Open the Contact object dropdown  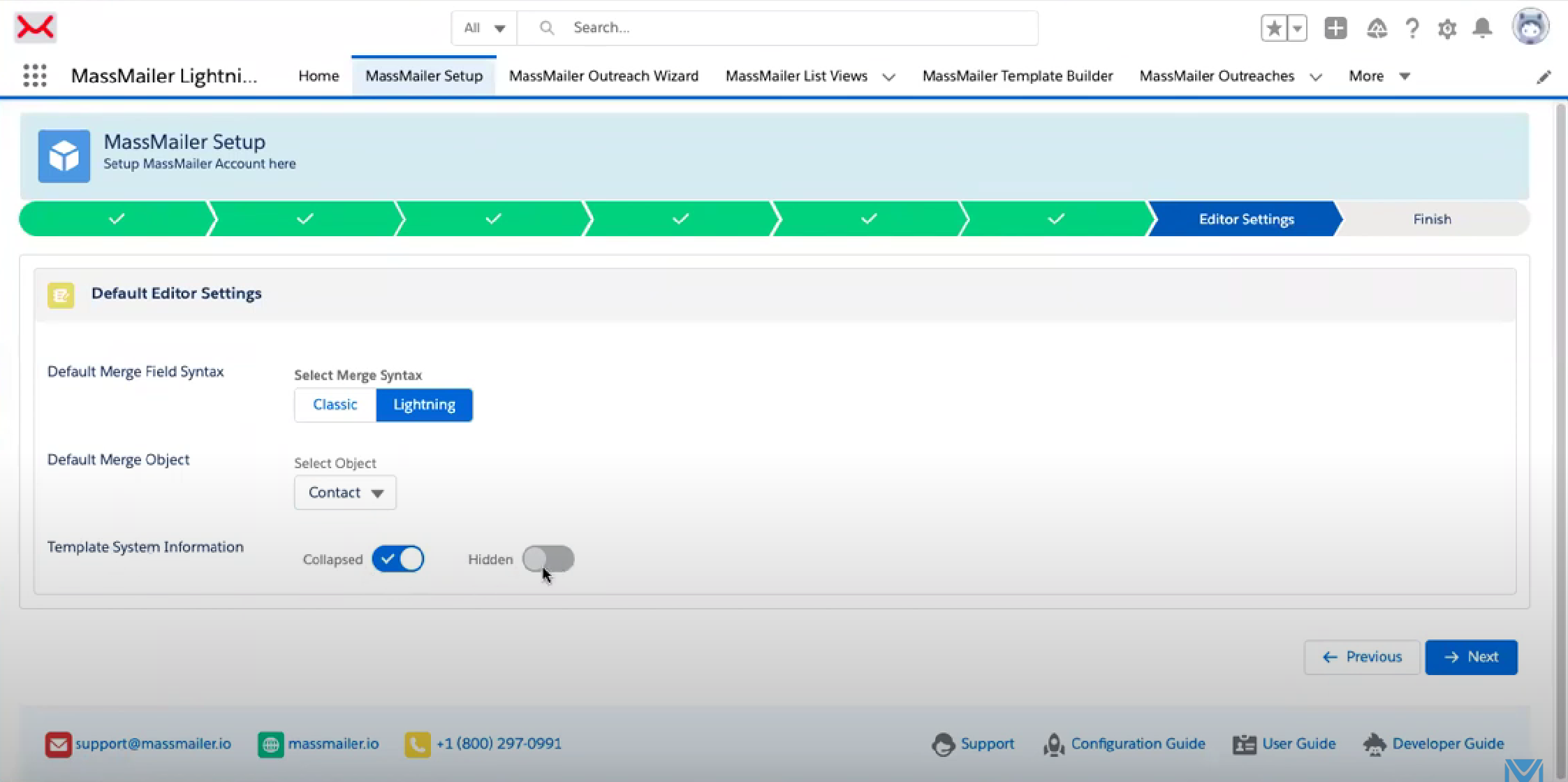345,493
